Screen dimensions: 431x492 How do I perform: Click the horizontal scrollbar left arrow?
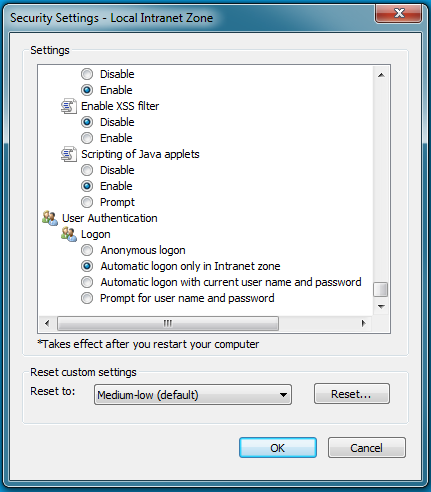click(47, 323)
